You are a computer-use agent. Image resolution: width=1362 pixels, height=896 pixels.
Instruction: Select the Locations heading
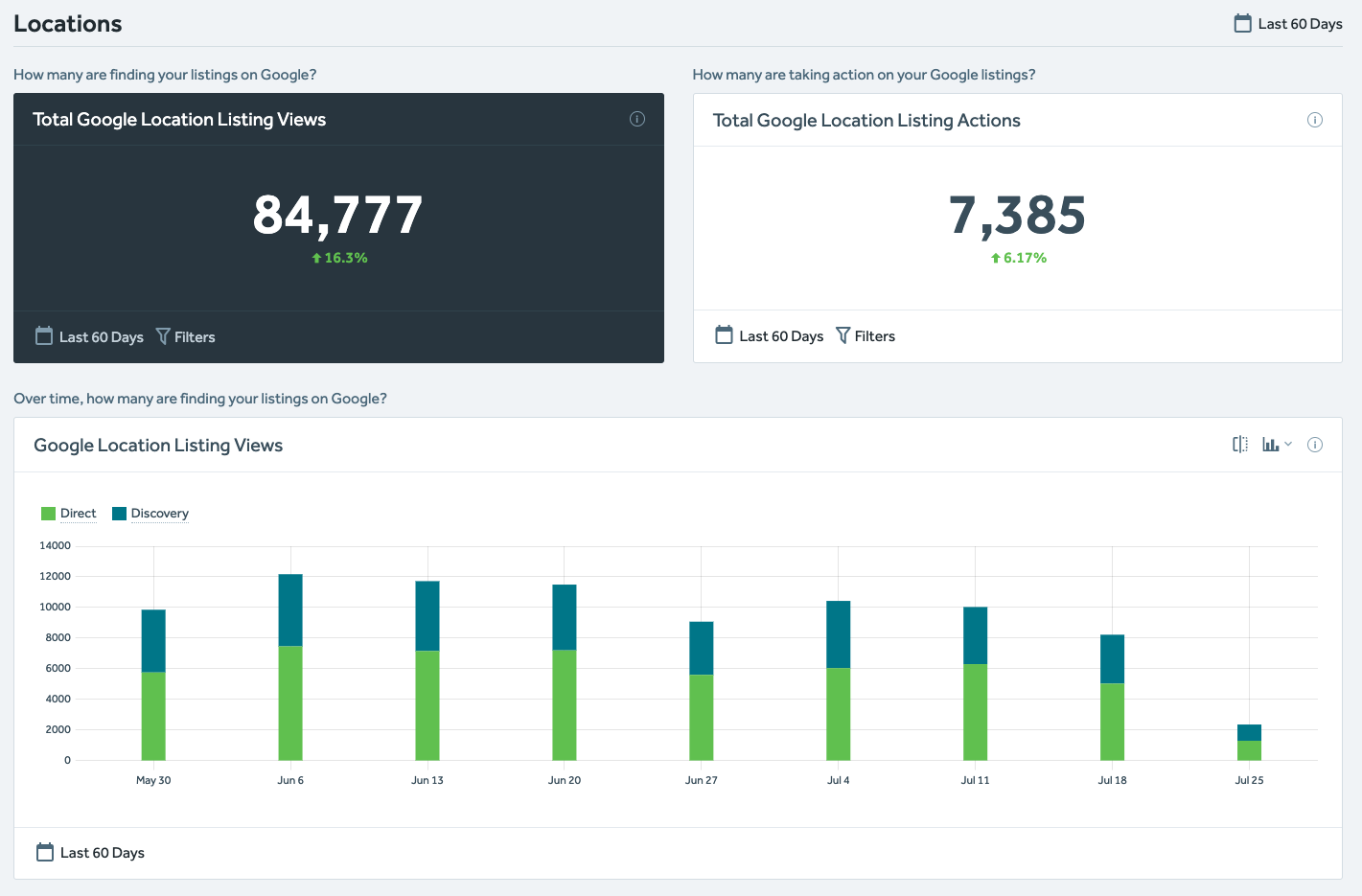67,23
